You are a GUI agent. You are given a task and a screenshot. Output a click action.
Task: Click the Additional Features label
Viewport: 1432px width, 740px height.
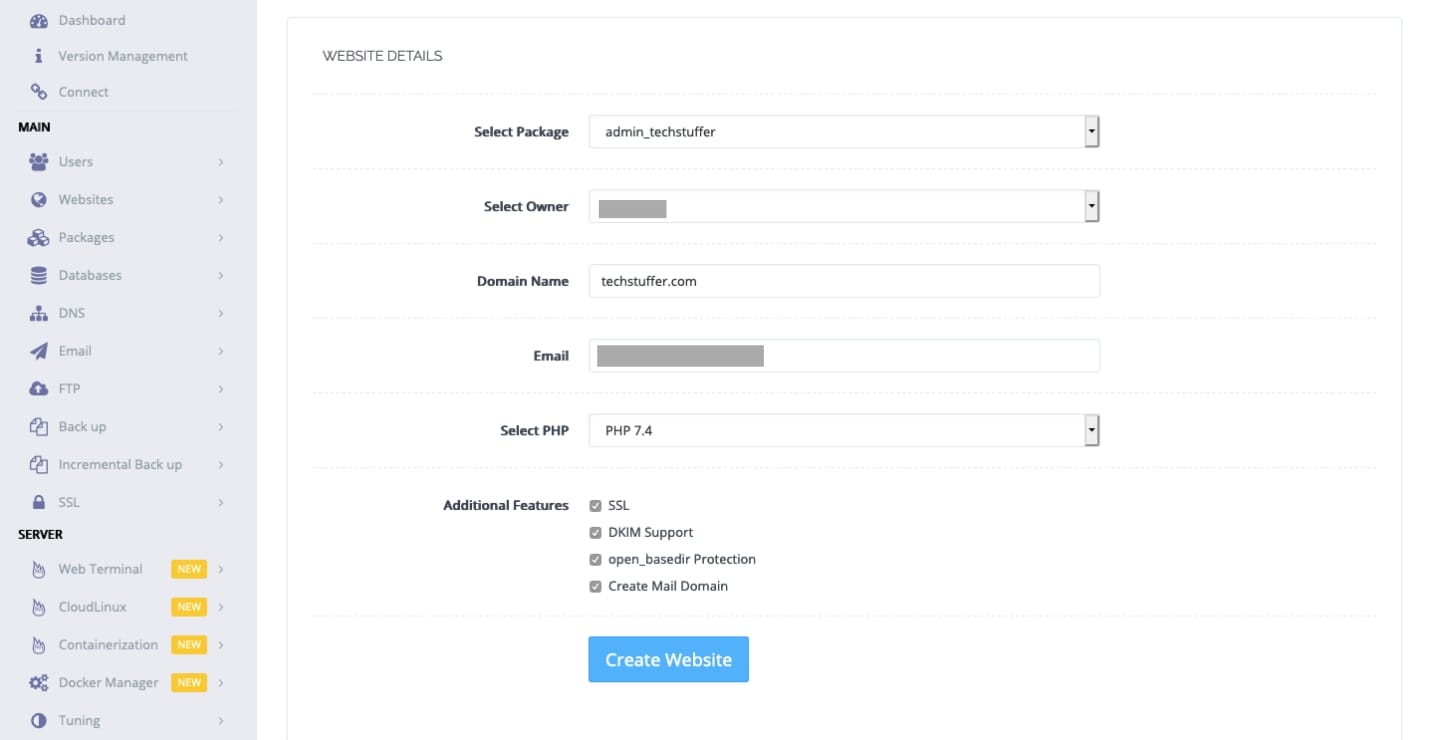click(x=506, y=506)
